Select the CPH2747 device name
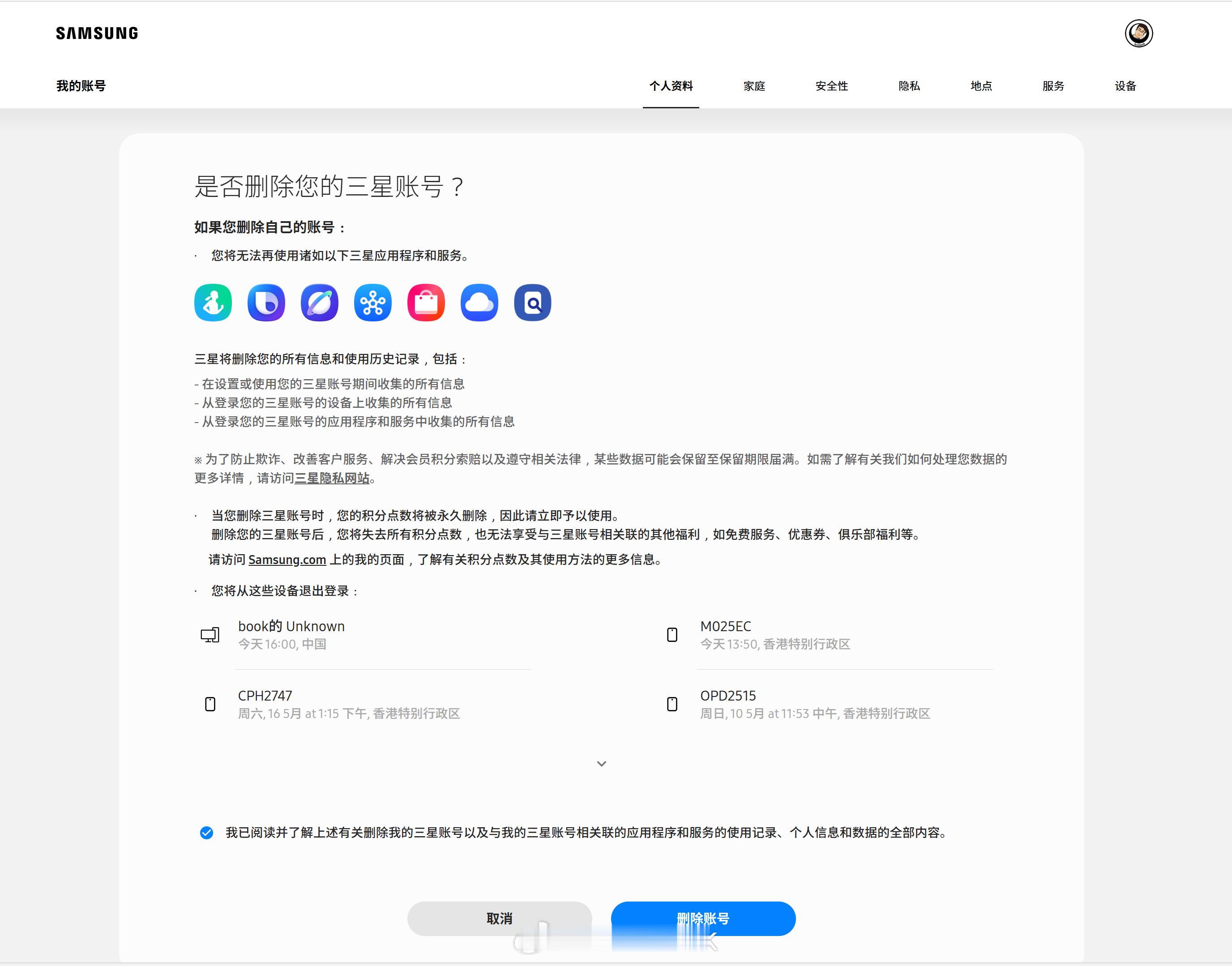This screenshot has width=1232, height=966. (265, 696)
